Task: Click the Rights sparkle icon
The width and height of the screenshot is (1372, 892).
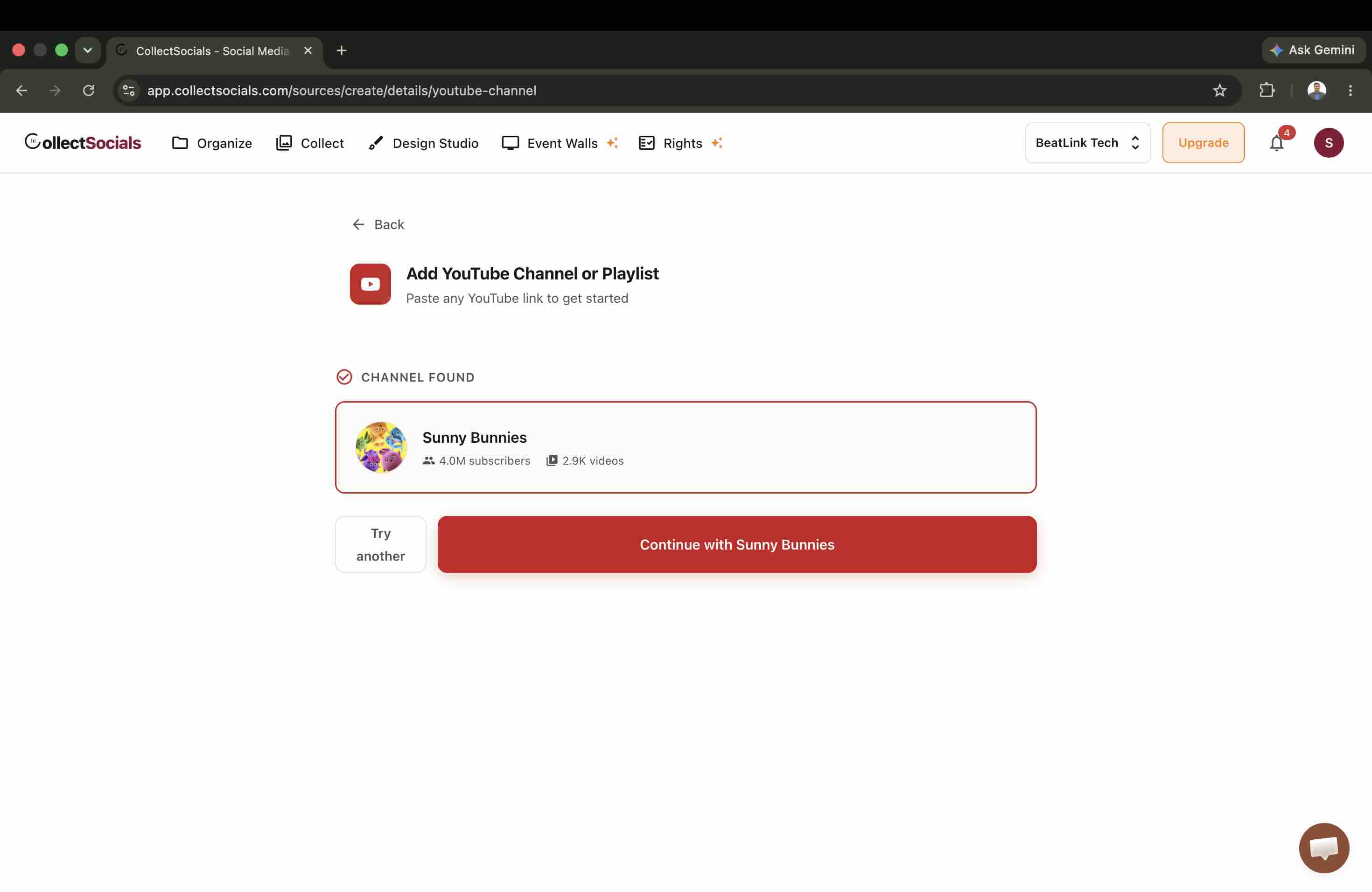Action: tap(716, 143)
